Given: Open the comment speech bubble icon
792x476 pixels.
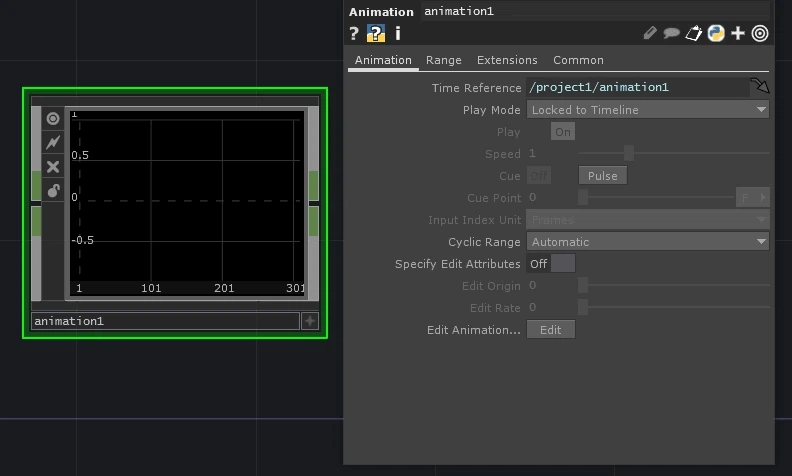Looking at the screenshot, I should [x=671, y=33].
